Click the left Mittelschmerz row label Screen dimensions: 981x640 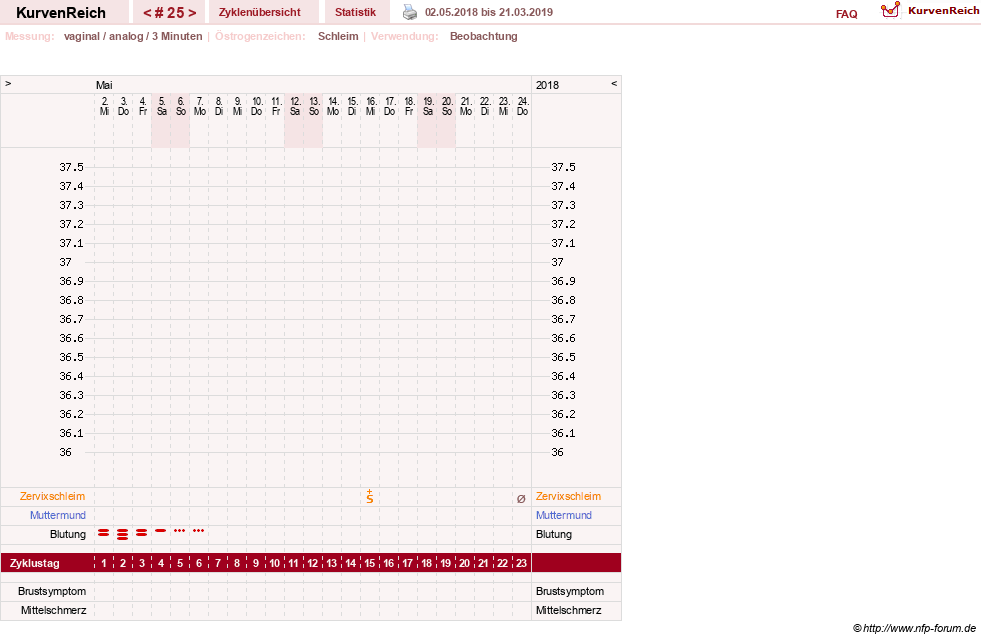coord(53,610)
